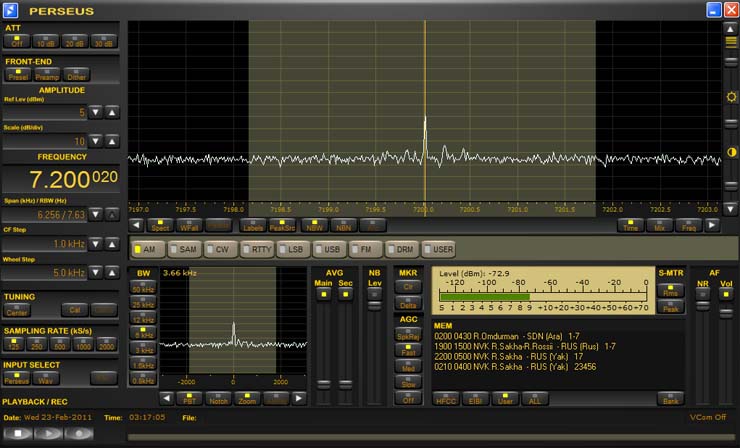Image resolution: width=740 pixels, height=448 pixels.
Task: Select the 20 dB attenuator
Action: point(75,42)
